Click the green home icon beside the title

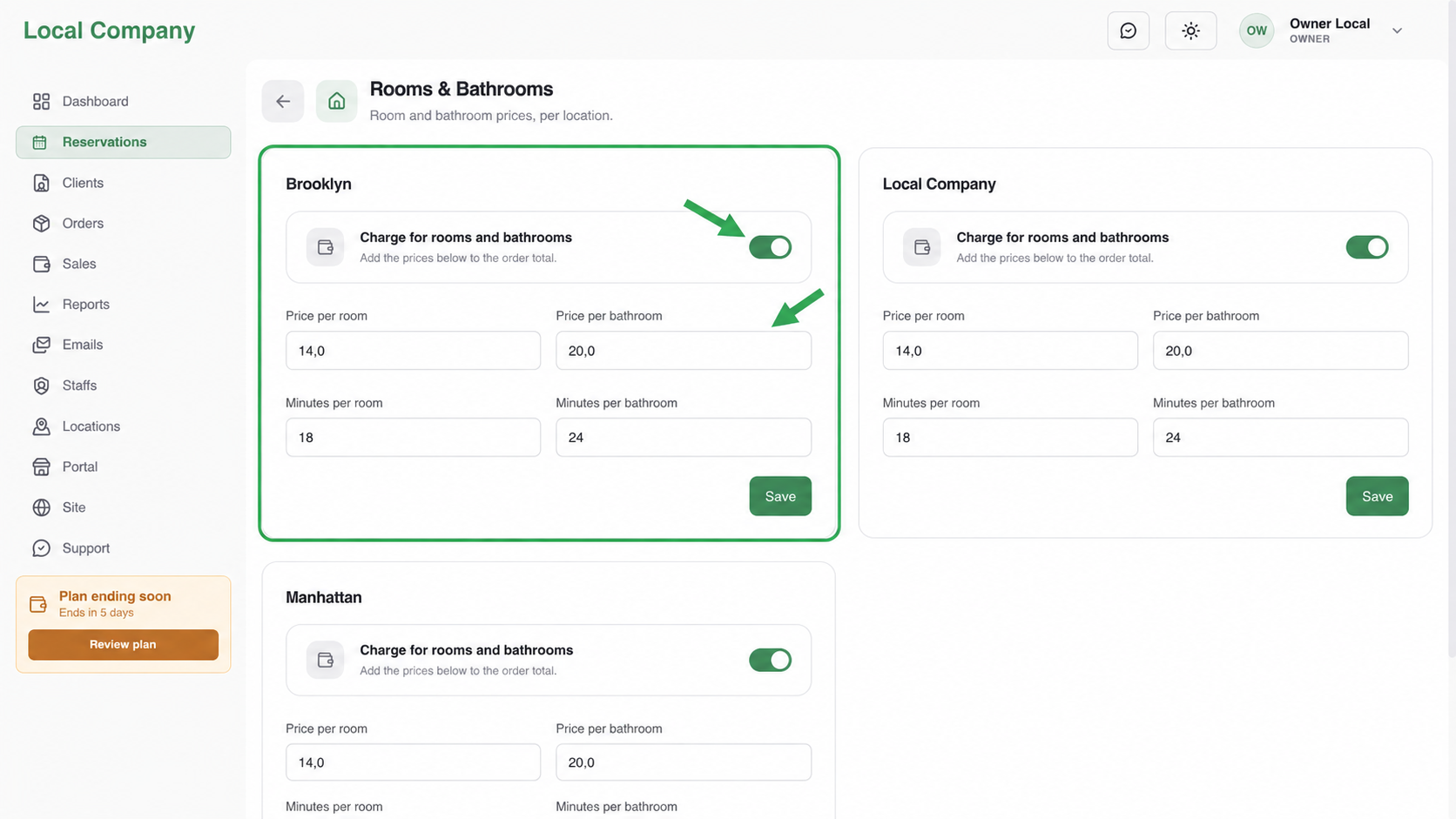pos(336,101)
